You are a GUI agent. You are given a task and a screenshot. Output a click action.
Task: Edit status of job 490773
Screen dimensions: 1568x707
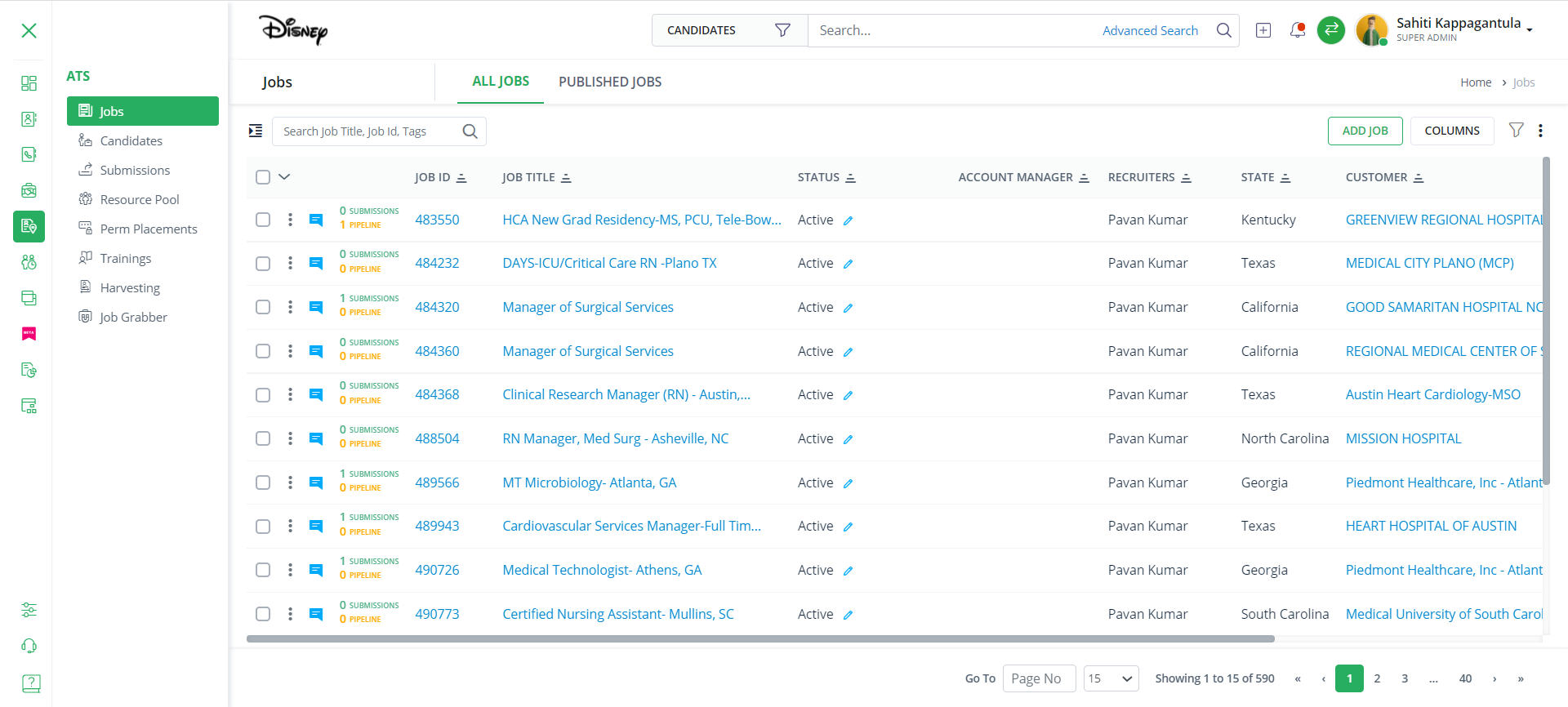click(x=848, y=615)
